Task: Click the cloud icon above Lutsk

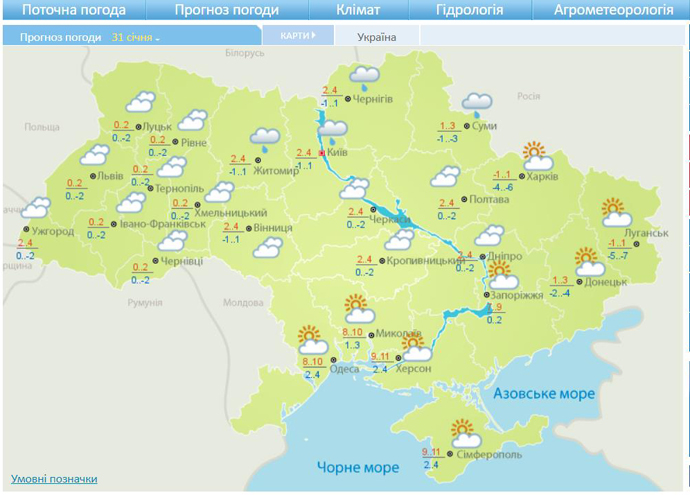Action: (x=140, y=102)
